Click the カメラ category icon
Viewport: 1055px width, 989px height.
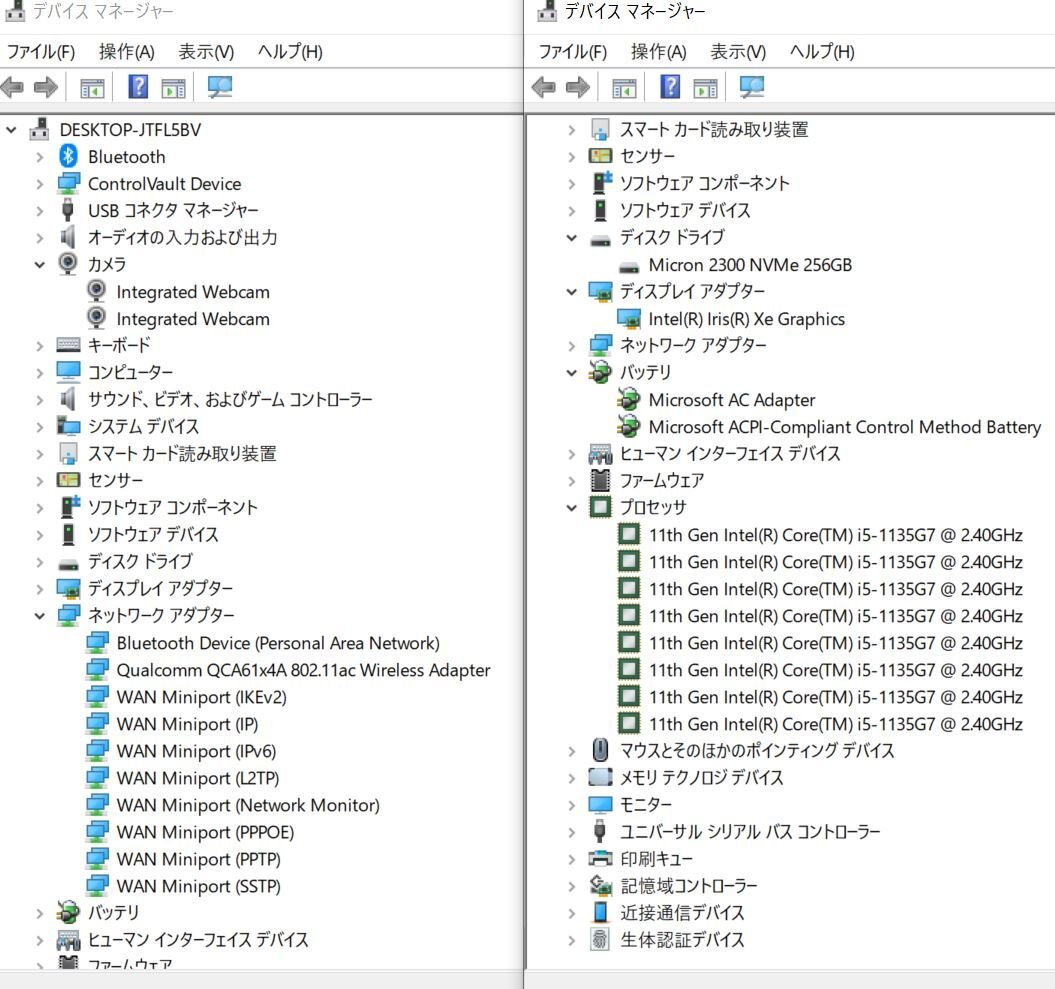[68, 263]
